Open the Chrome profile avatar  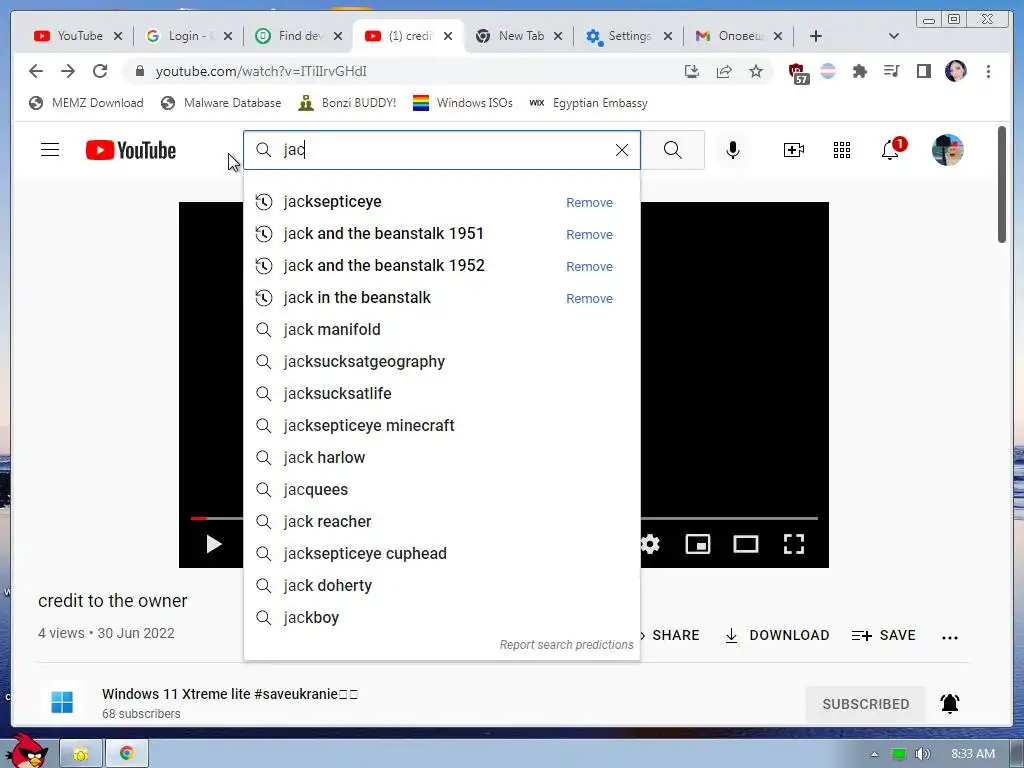point(955,71)
